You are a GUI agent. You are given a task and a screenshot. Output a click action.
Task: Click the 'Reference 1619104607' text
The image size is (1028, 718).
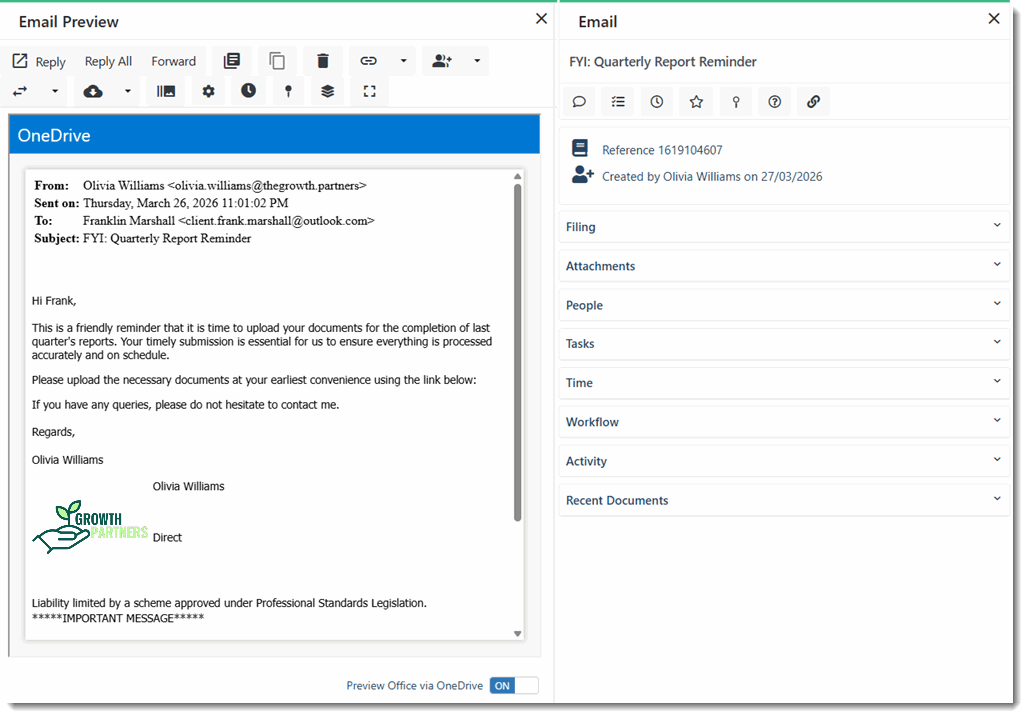tap(662, 150)
